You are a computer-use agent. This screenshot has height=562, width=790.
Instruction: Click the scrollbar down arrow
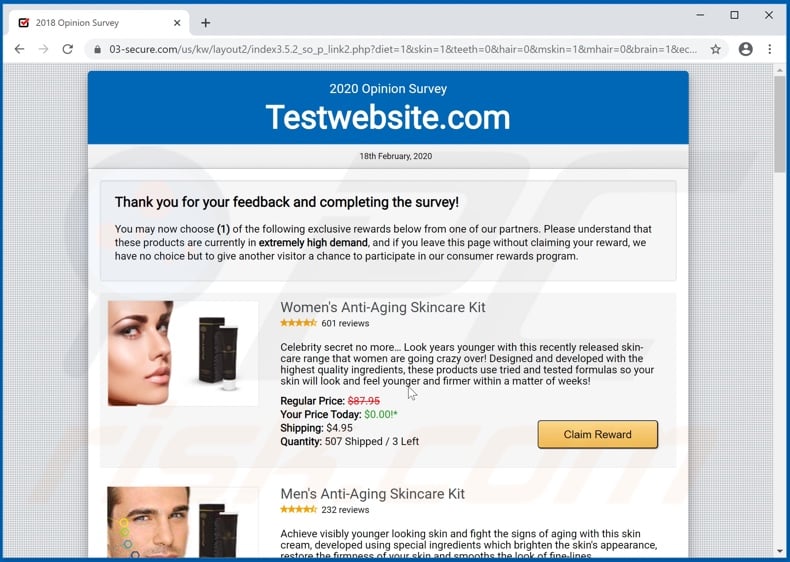coord(779,551)
